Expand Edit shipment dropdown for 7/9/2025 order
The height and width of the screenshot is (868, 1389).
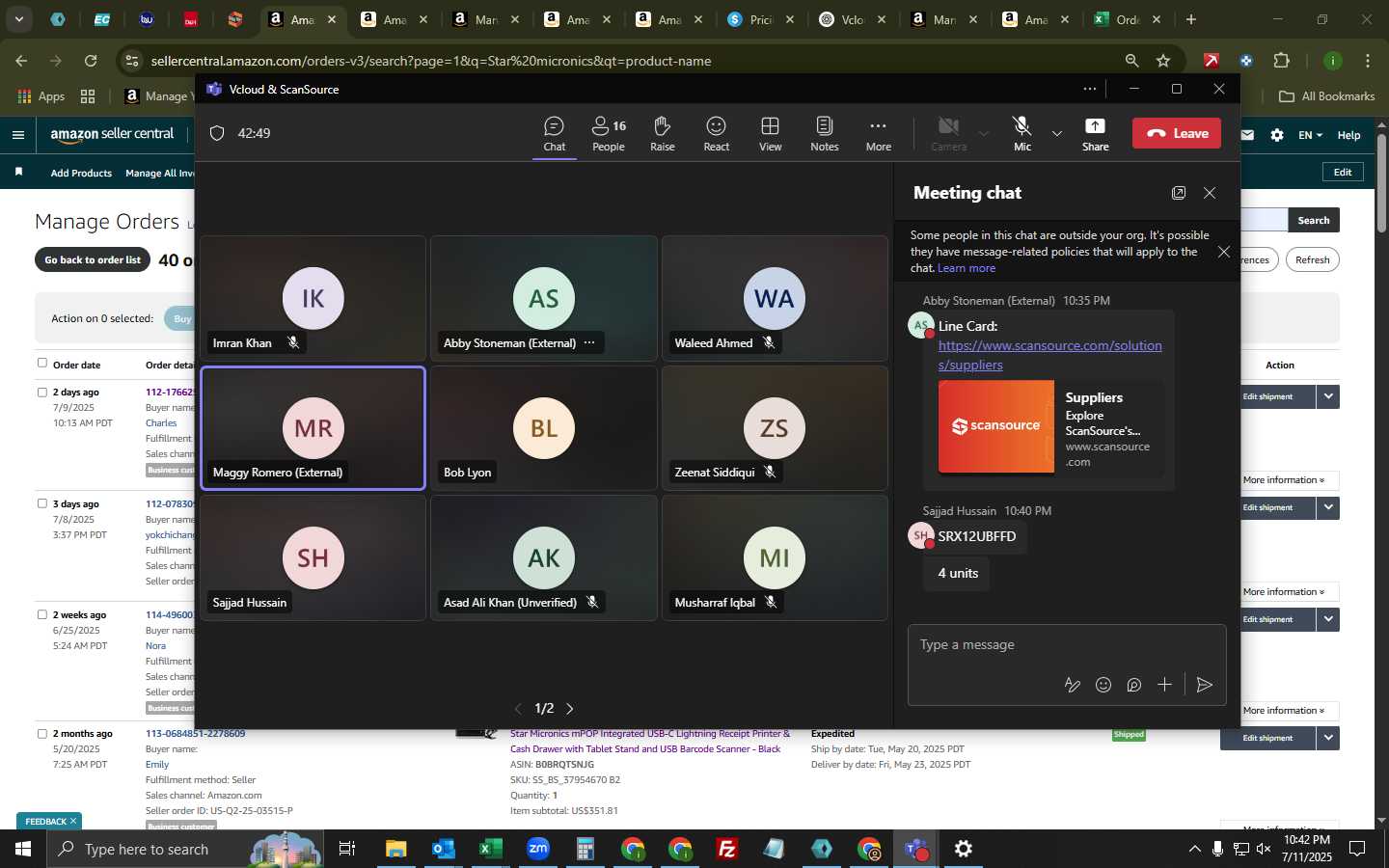coord(1328,396)
